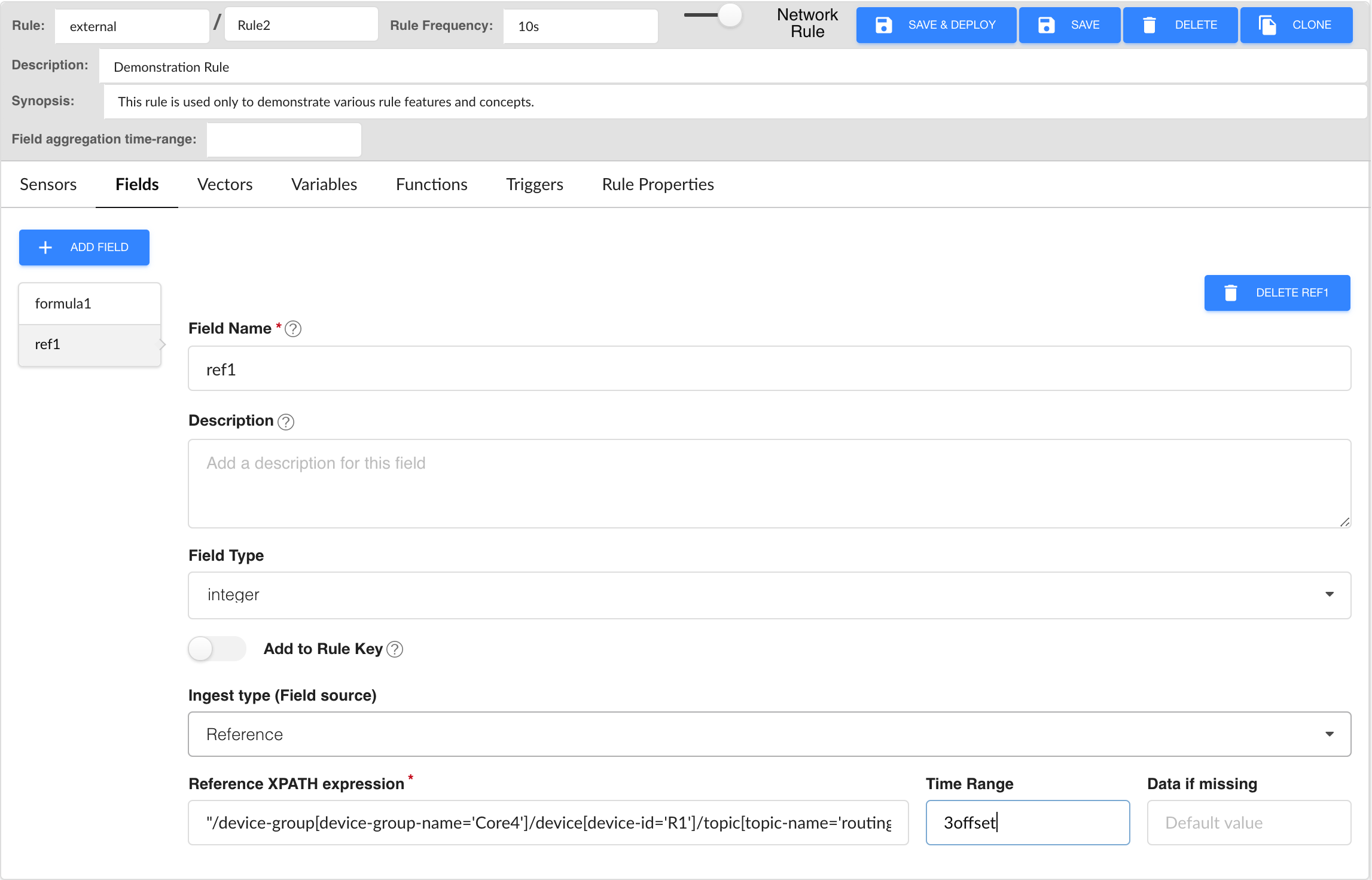
Task: Click the plus icon in Add Field
Action: pyautogui.click(x=45, y=247)
